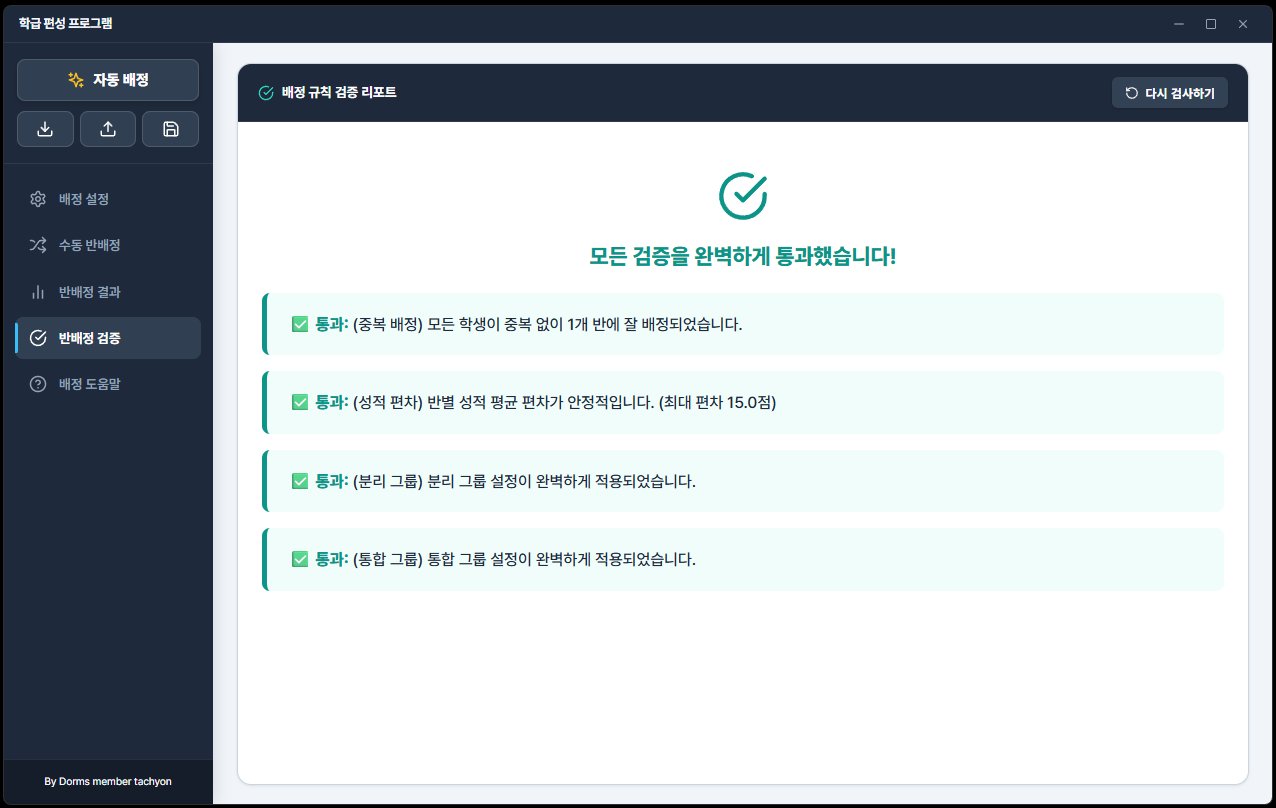Click the green checkbox on 분리 그룹 row
The width and height of the screenshot is (1276, 808).
[299, 481]
